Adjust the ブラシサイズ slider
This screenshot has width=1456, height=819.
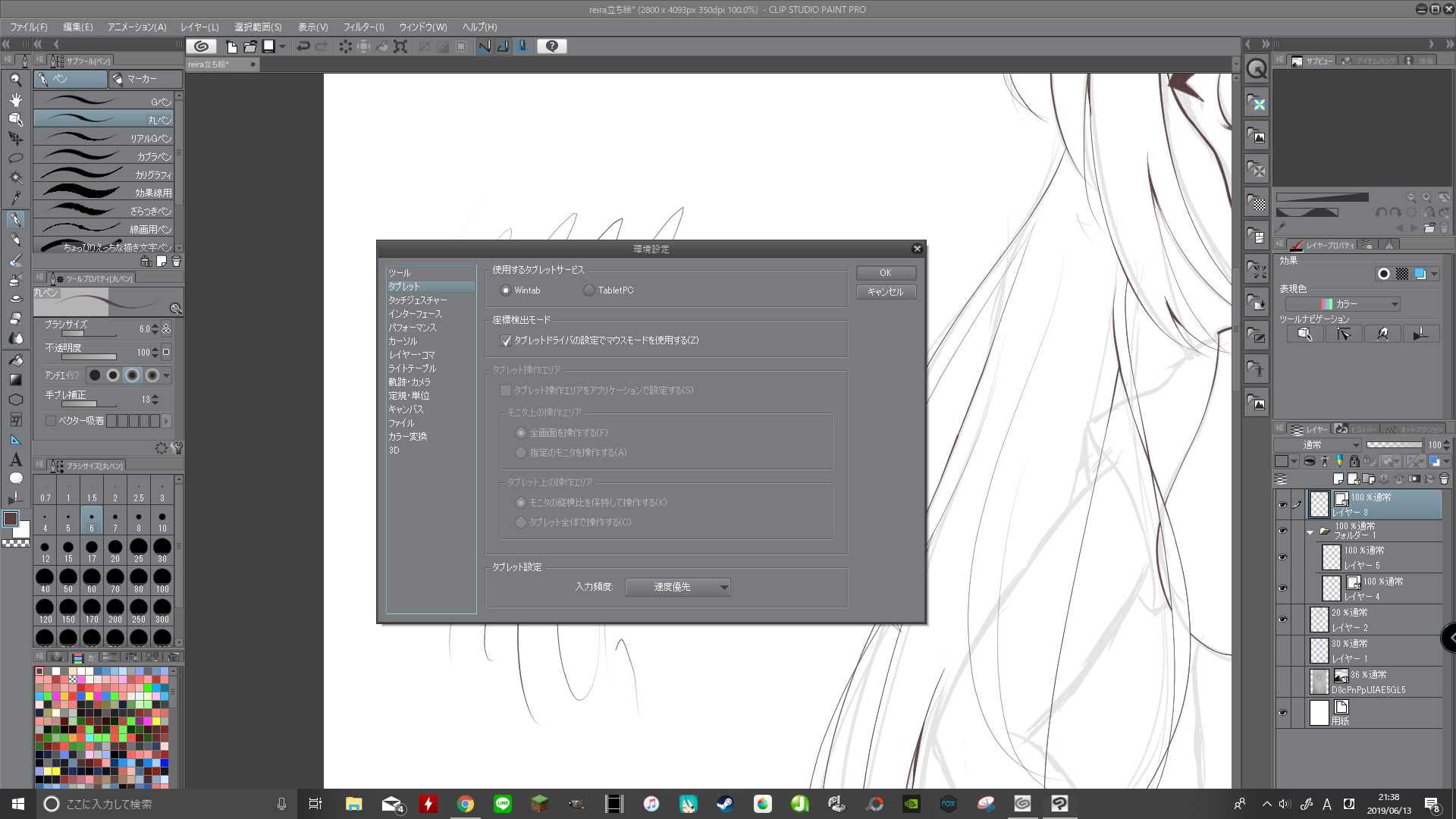point(88,334)
